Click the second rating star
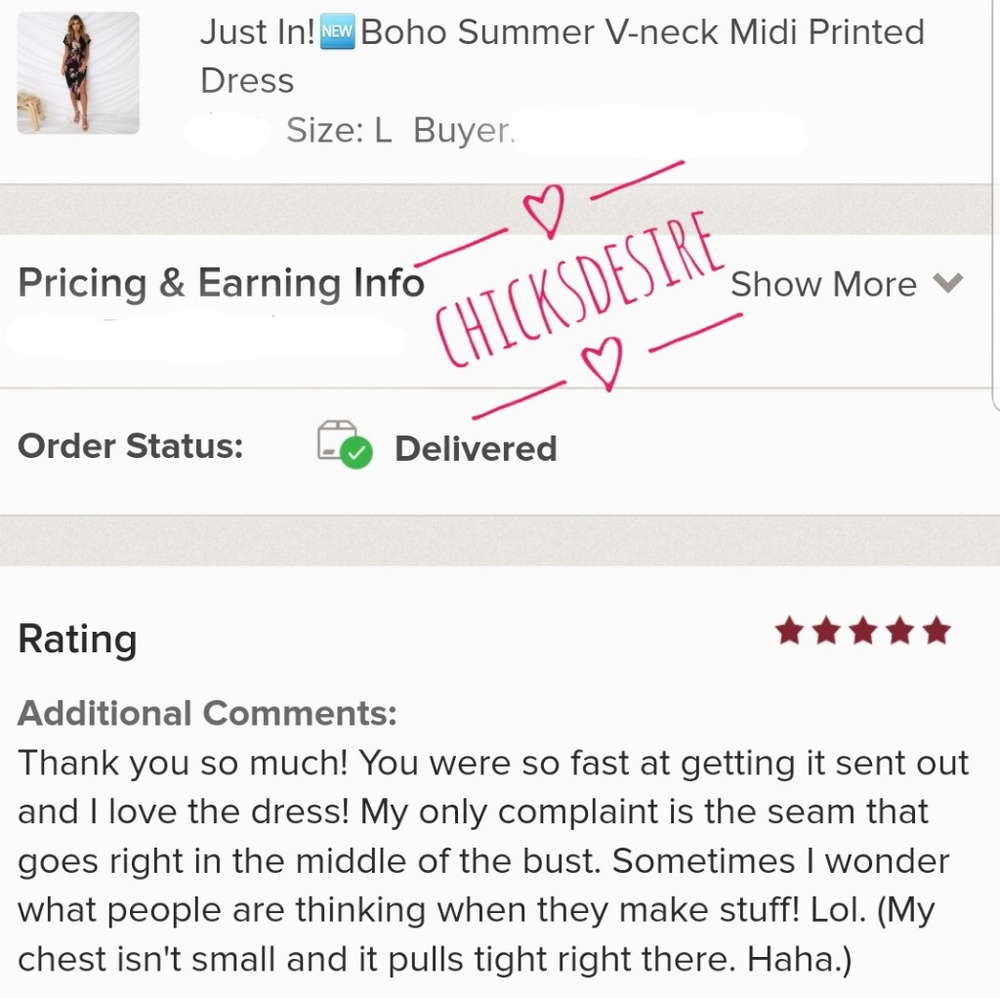Screen dimensions: 1000x998 pos(826,631)
